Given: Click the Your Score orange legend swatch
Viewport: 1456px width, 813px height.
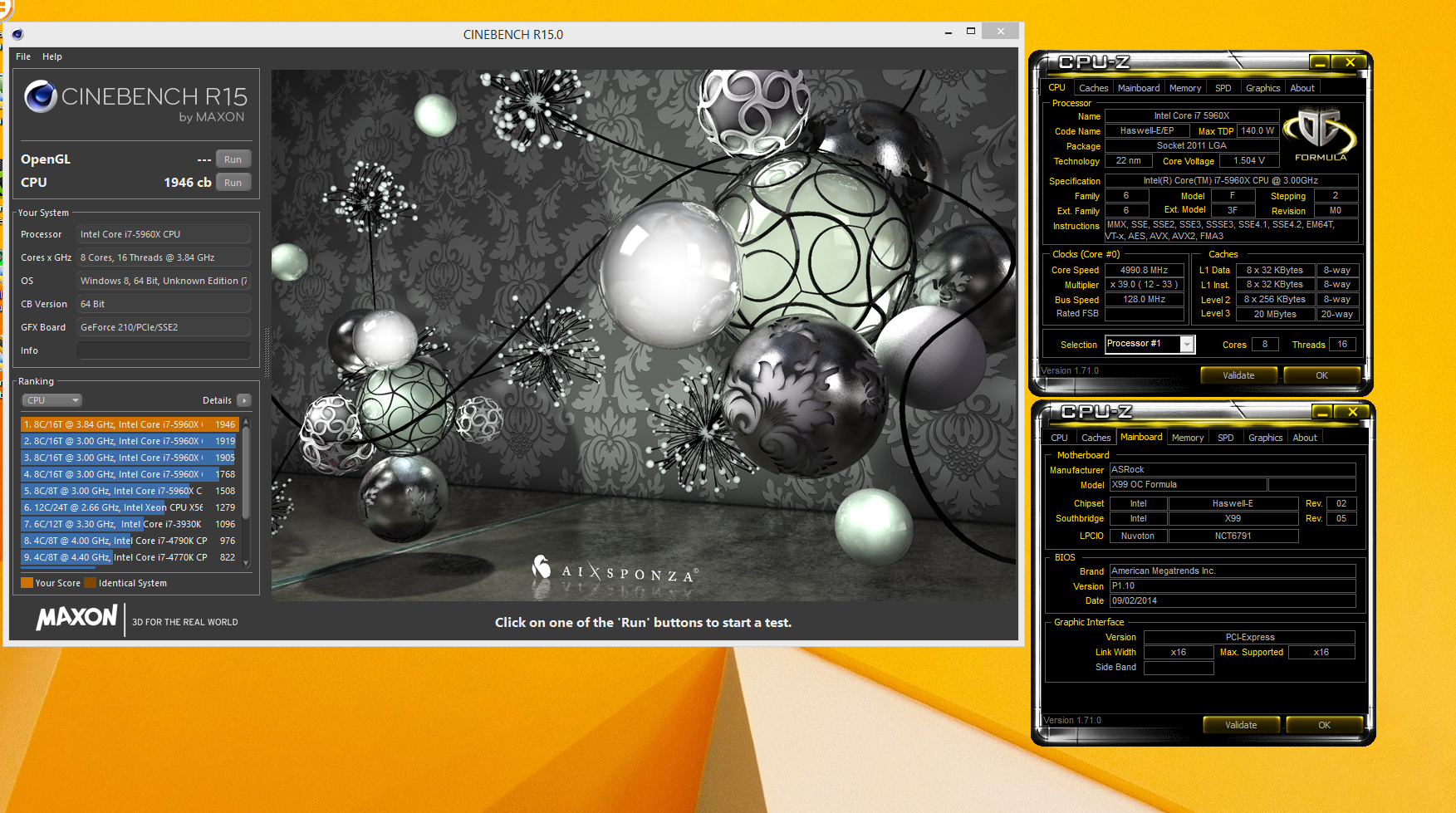Looking at the screenshot, I should coord(27,583).
